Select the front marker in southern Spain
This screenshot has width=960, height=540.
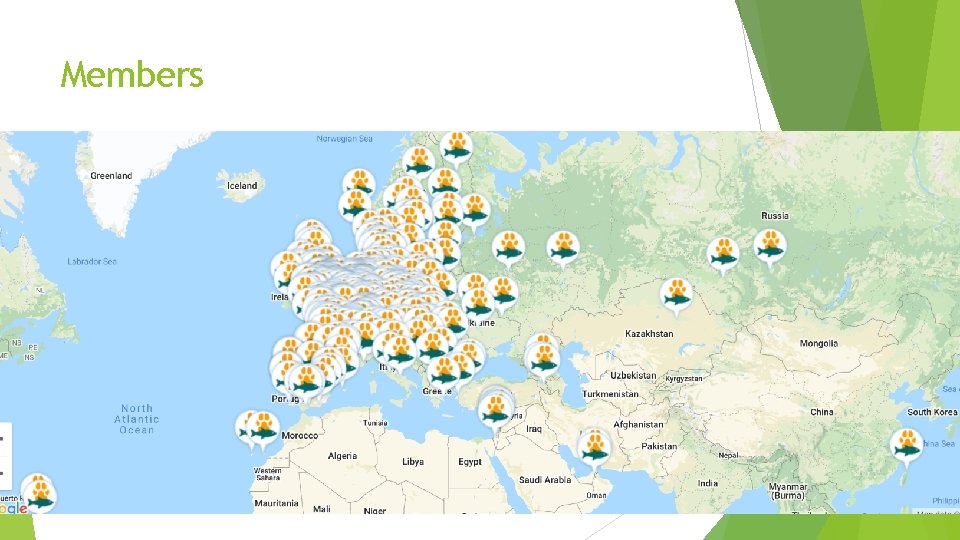pos(306,382)
